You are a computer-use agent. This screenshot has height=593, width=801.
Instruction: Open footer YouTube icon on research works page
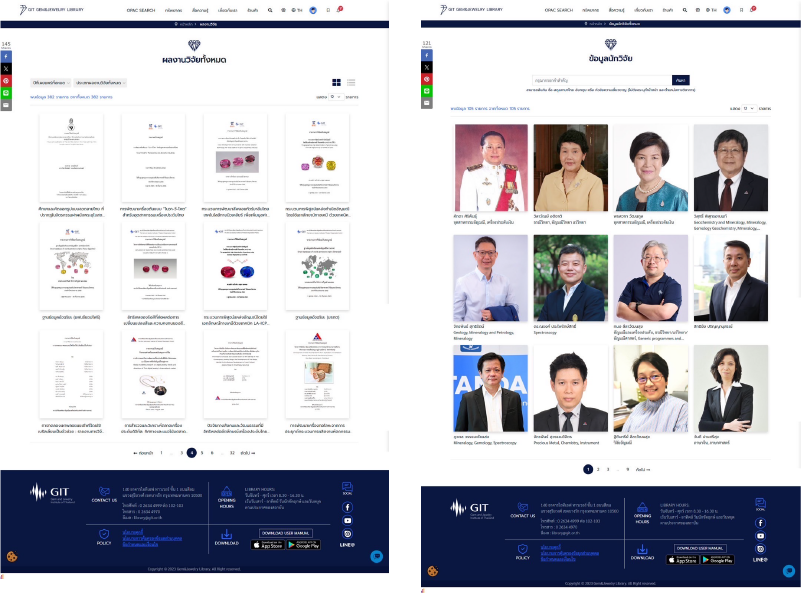point(347,521)
